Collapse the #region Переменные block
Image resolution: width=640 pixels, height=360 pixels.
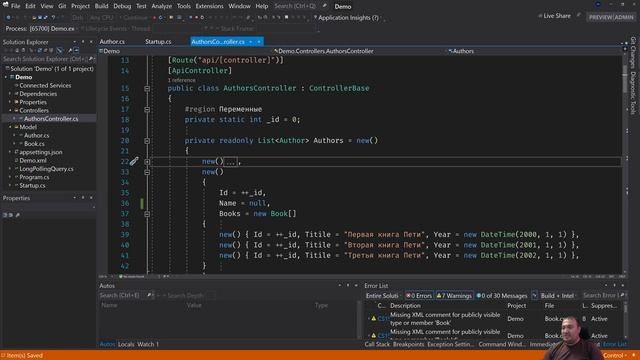(x=147, y=109)
